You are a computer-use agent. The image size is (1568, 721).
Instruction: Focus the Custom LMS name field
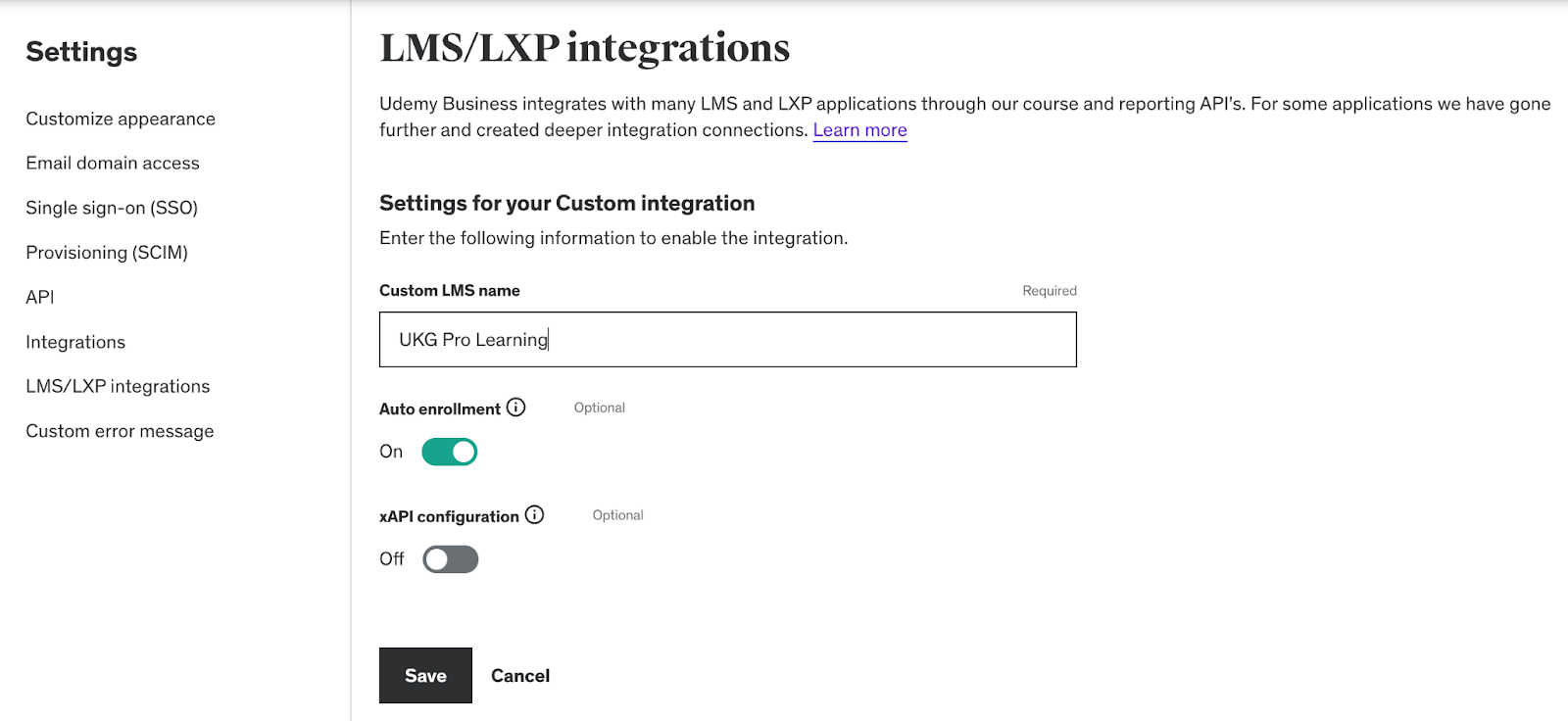tap(727, 339)
